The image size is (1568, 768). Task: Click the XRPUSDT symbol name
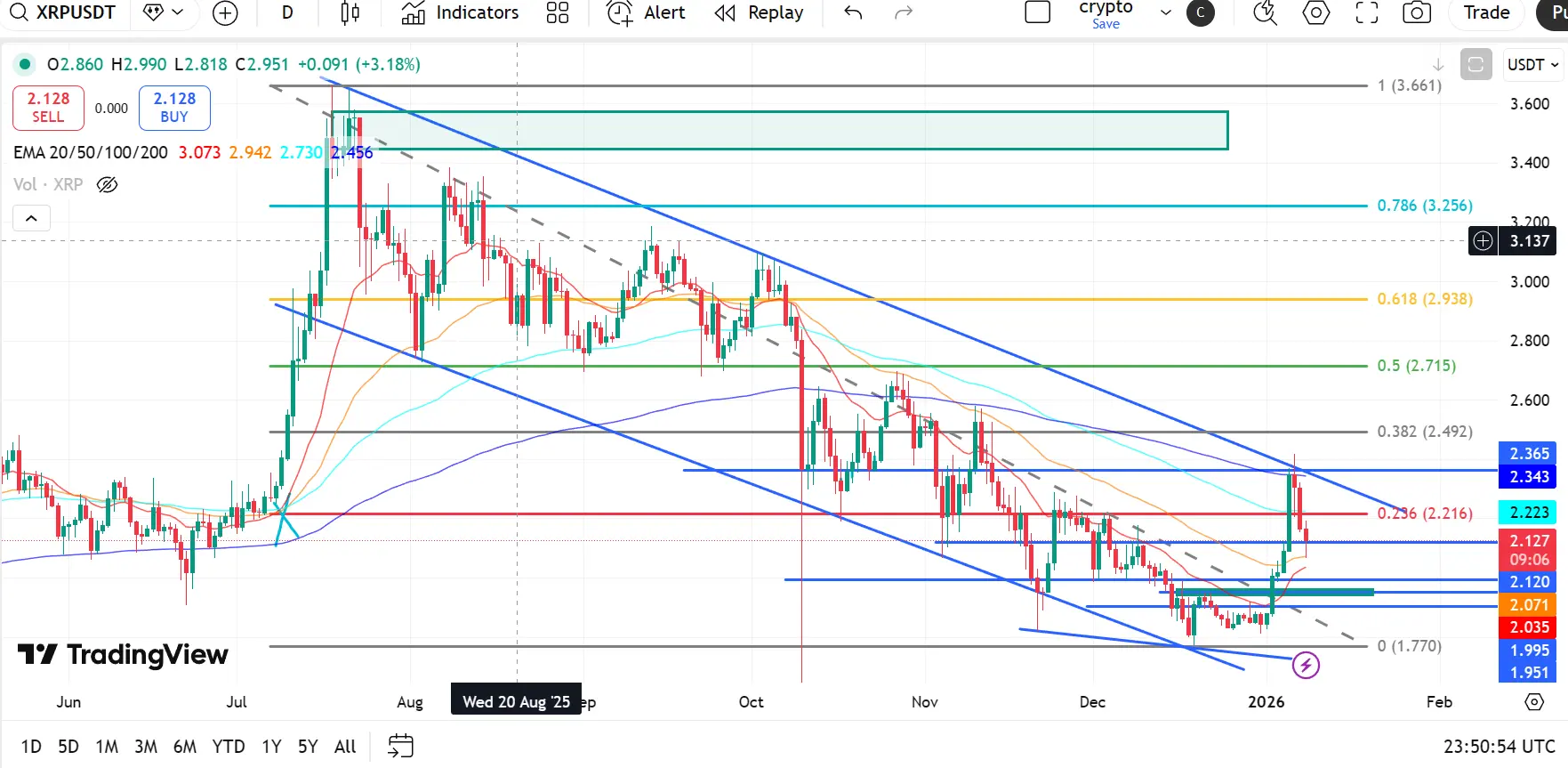[76, 12]
